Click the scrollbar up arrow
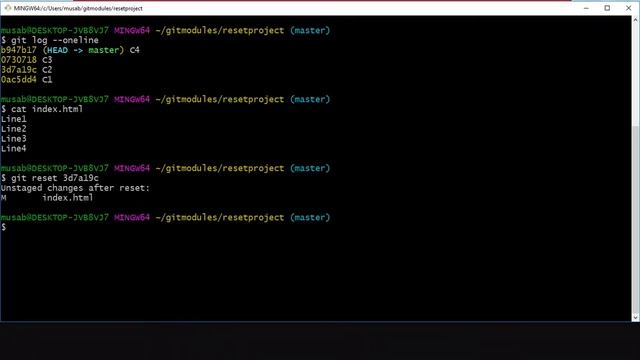640x360 pixels. (636, 20)
